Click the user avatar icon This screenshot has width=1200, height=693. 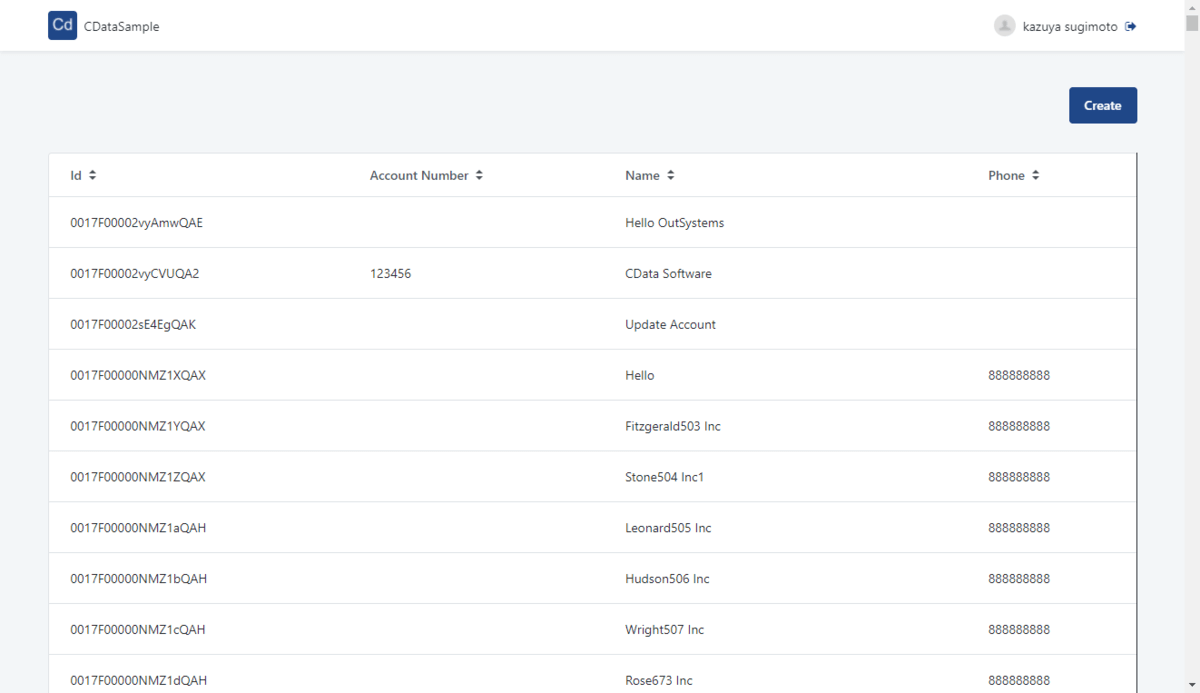click(x=1004, y=26)
